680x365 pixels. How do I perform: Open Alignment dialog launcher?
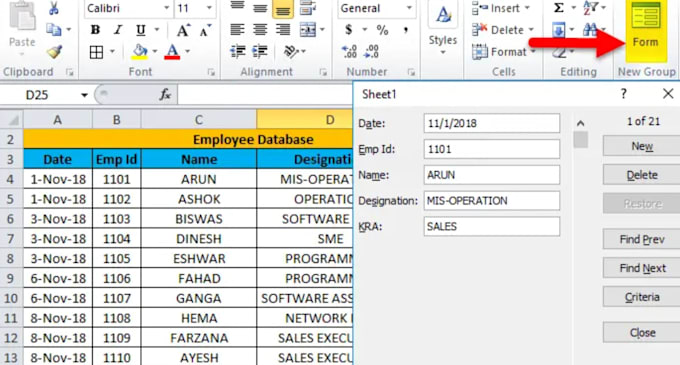point(323,72)
